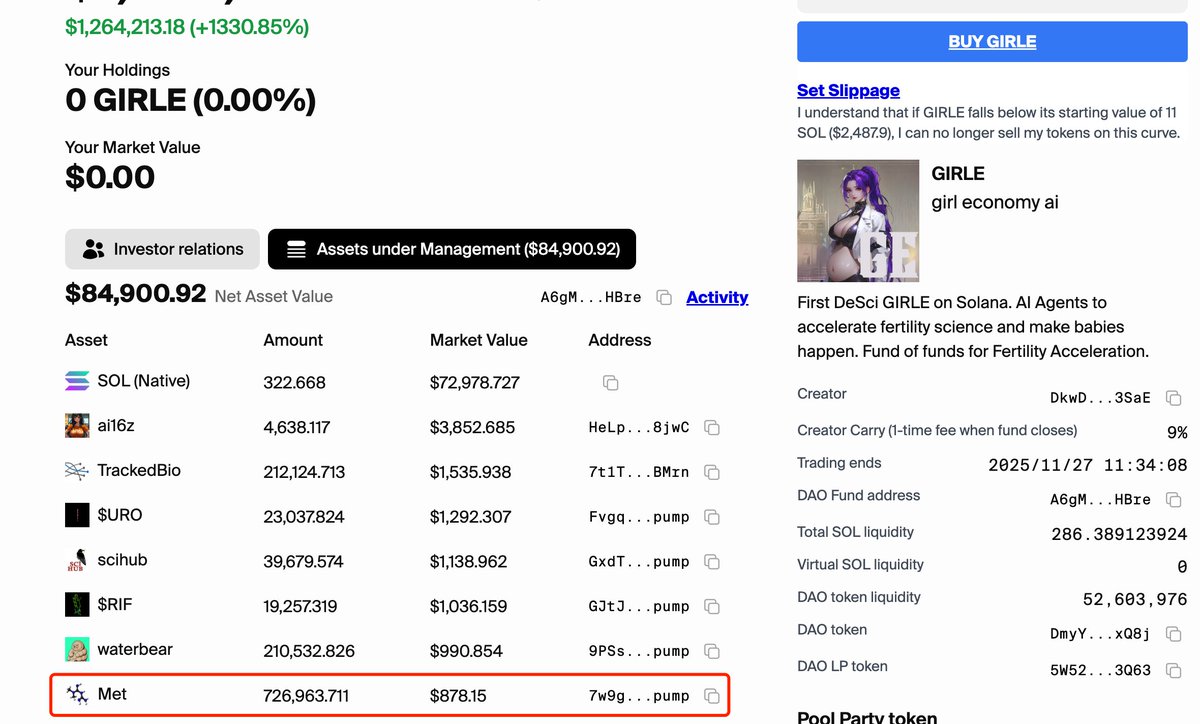Copy the scihub address GxdT...pump

click(712, 562)
